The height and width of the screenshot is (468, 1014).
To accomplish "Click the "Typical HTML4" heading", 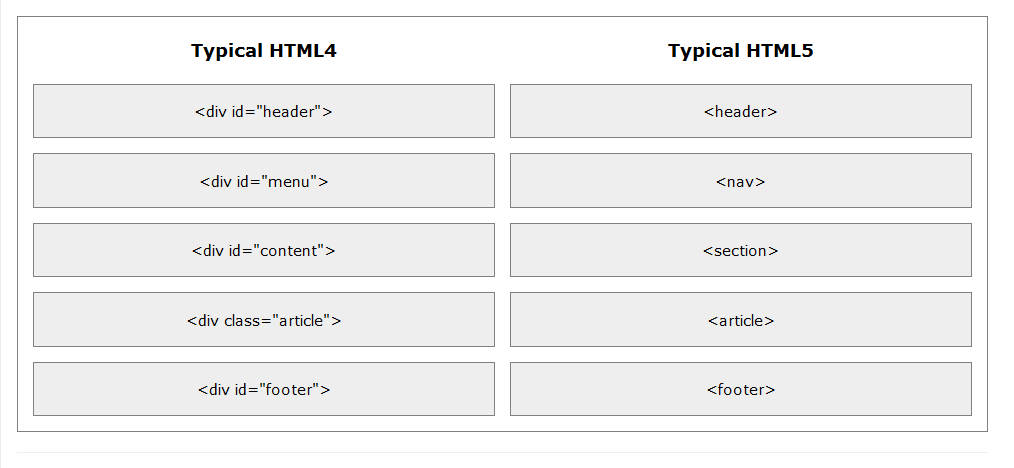I will point(264,50).
